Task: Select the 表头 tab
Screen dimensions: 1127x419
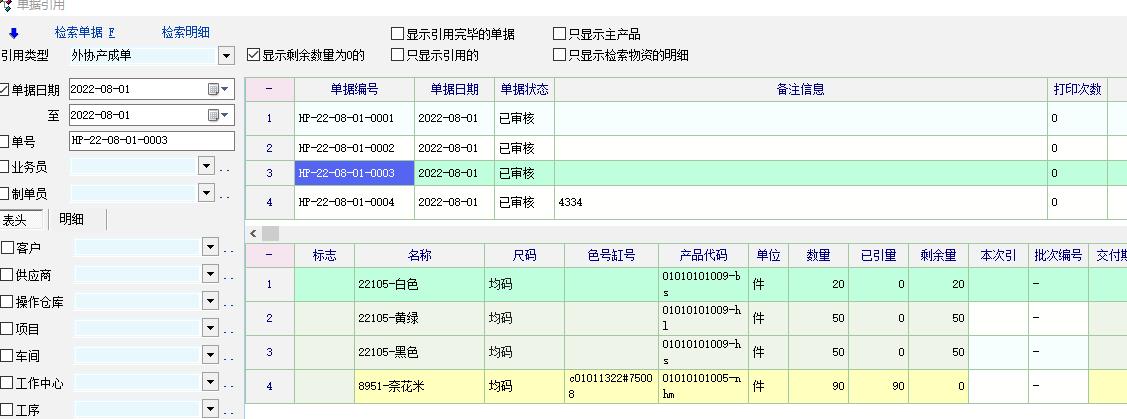Action: click(15, 219)
